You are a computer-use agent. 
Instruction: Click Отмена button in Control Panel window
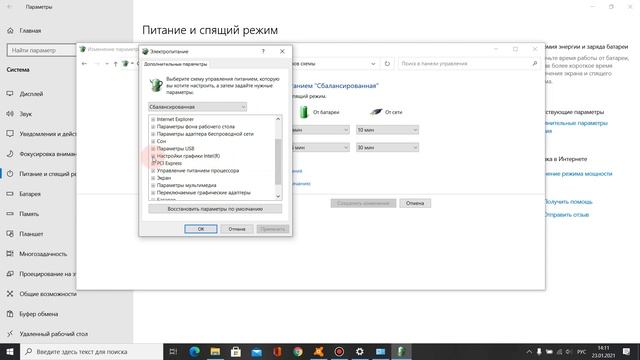(x=415, y=203)
